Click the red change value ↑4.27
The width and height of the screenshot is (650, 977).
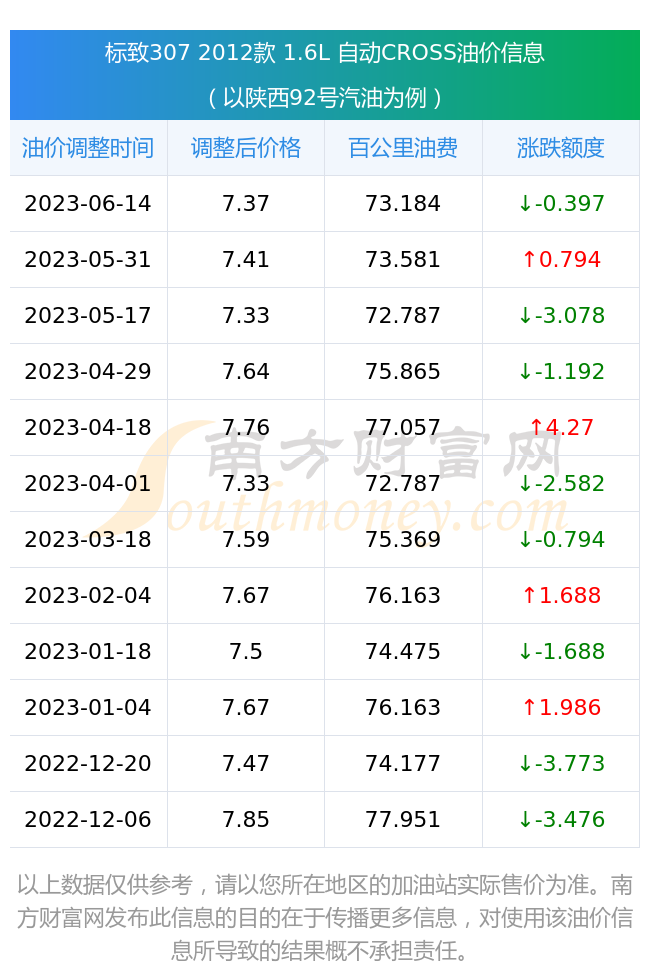coord(561,428)
